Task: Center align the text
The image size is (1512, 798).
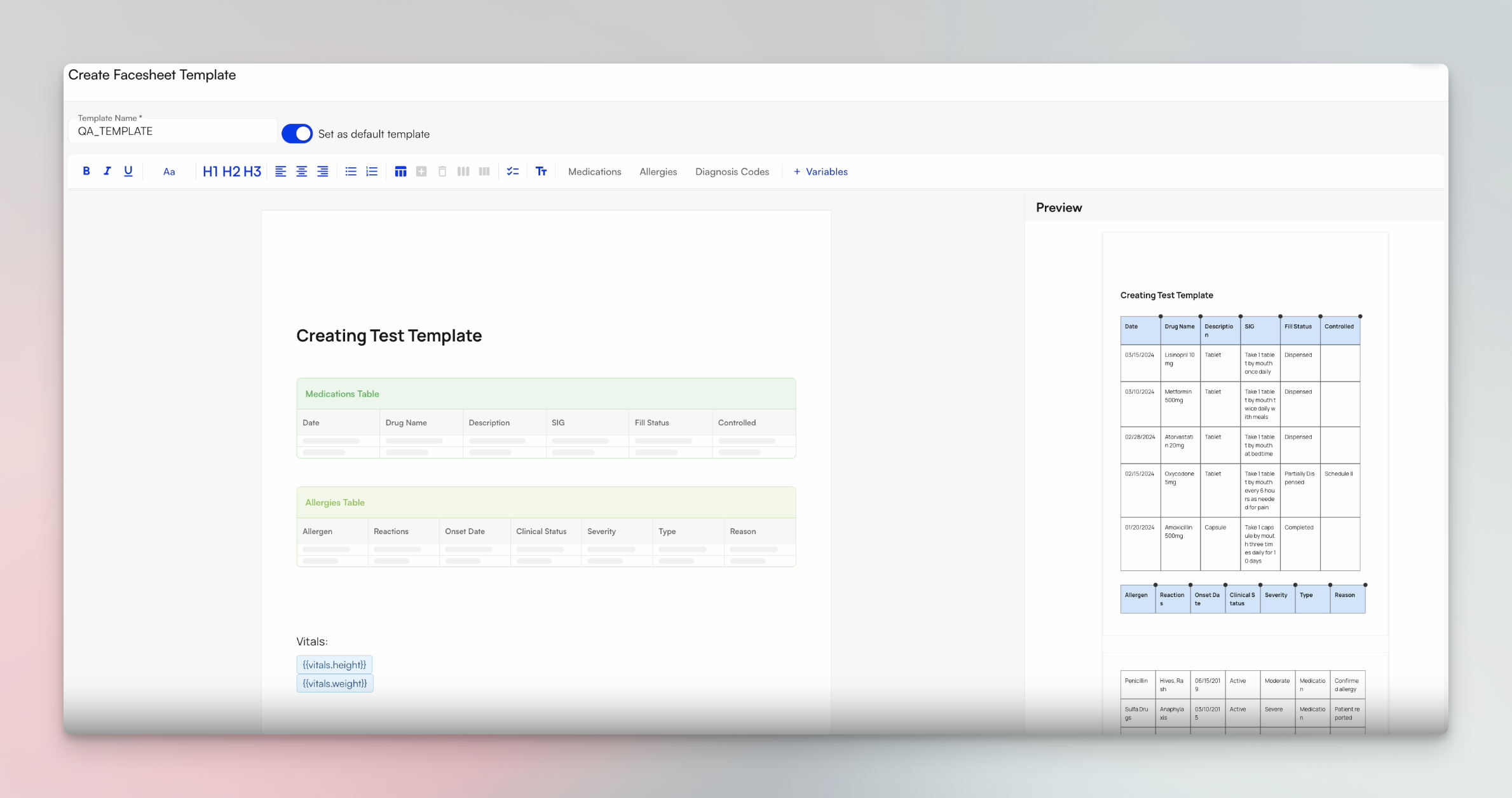Action: click(301, 172)
